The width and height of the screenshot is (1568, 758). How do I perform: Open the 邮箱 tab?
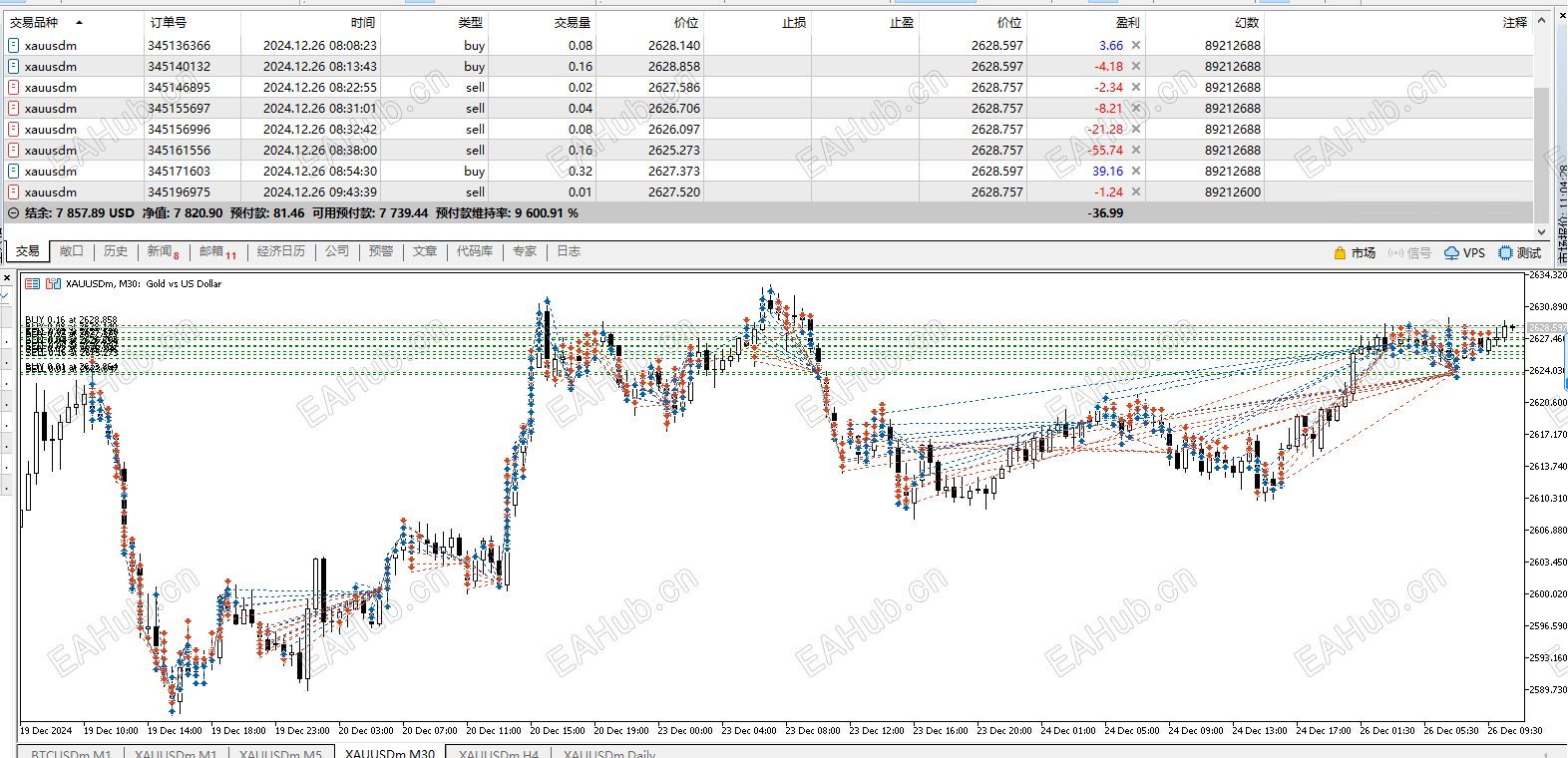point(217,251)
